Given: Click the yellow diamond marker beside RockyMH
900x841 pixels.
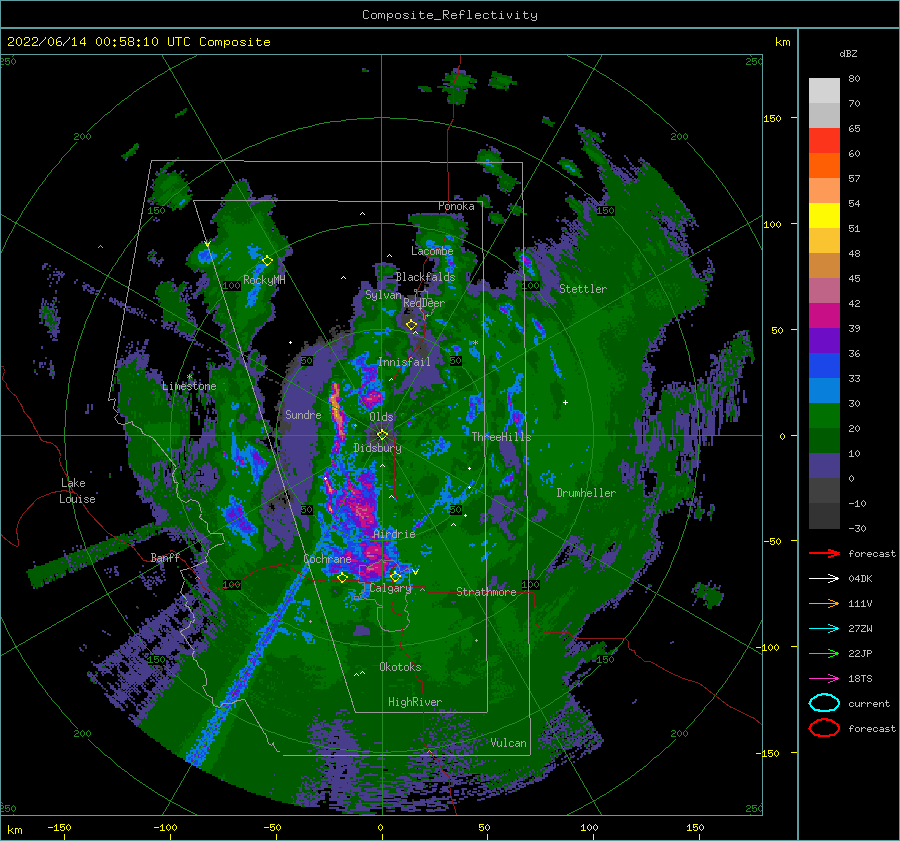Looking at the screenshot, I should 267,261.
